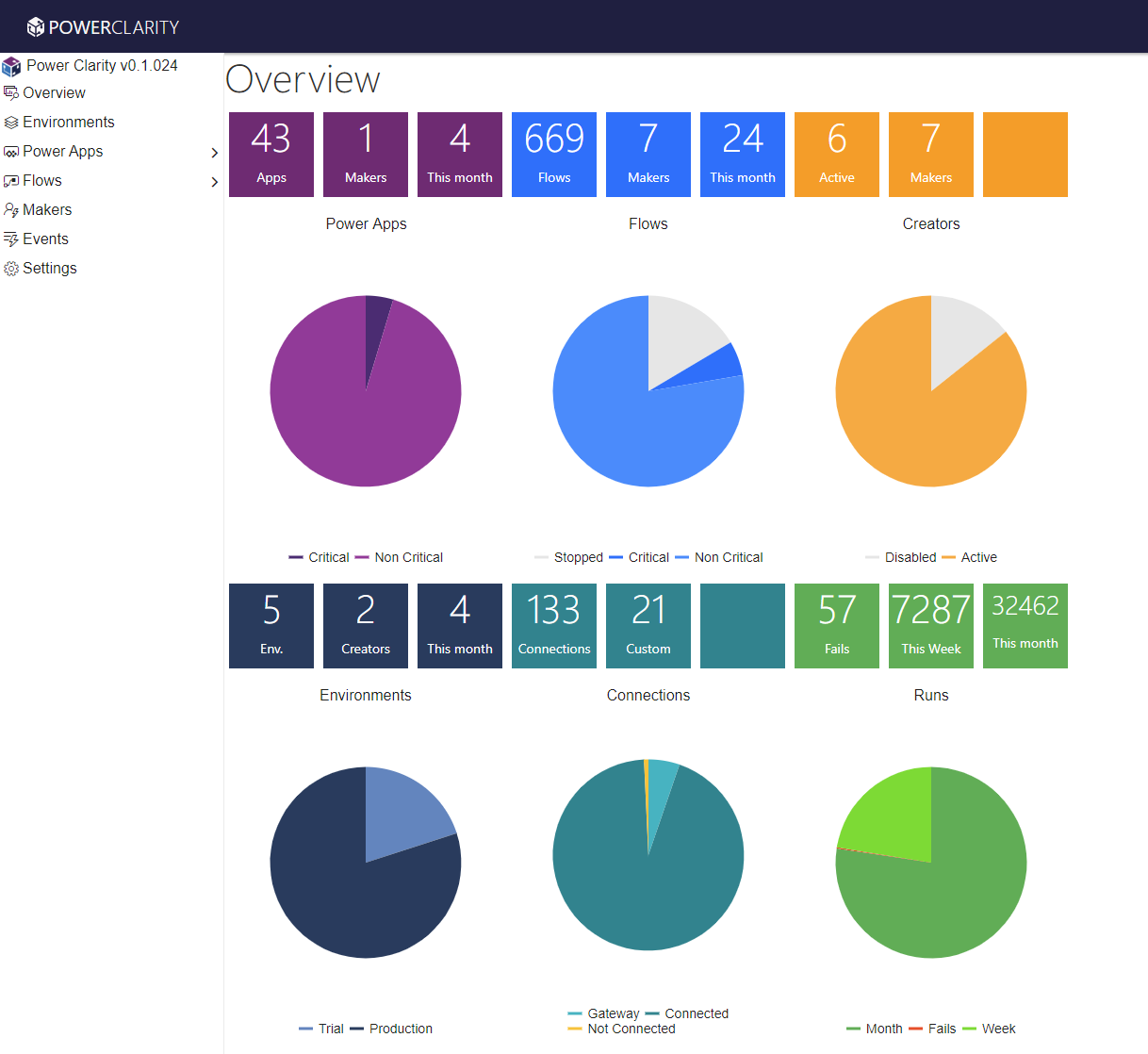Click the Flows sidebar icon

[x=11, y=181]
